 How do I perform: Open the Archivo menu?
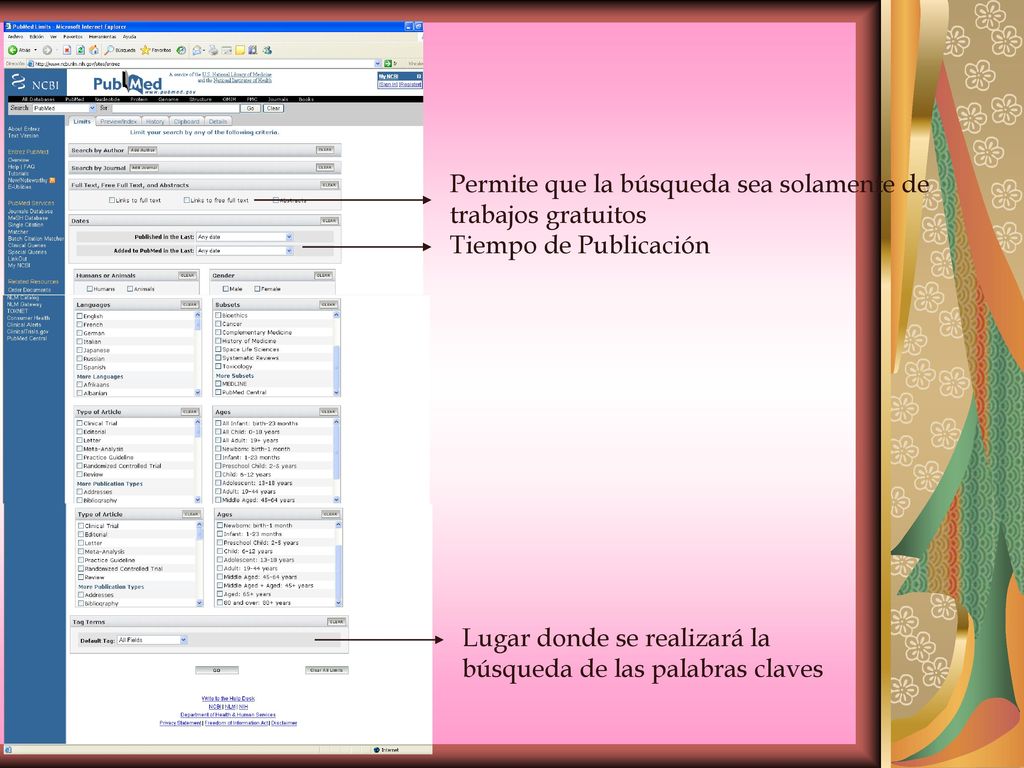pos(15,37)
